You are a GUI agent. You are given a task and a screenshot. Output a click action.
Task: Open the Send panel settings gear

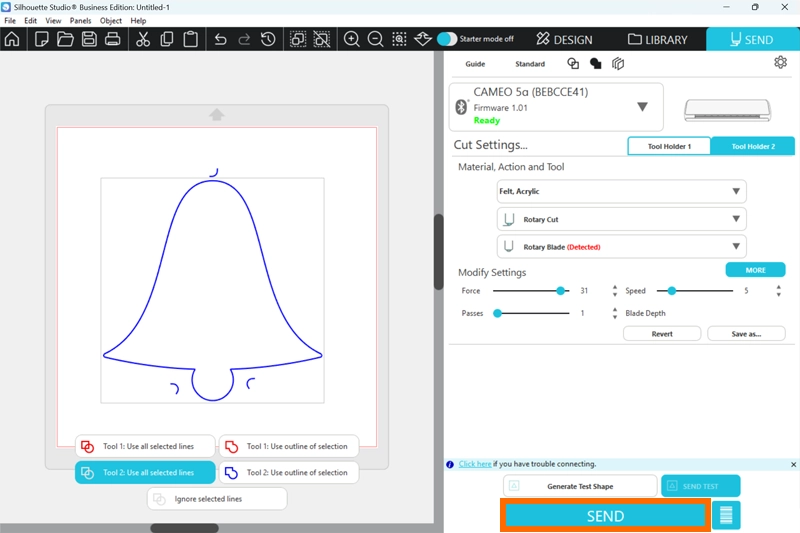[x=780, y=63]
